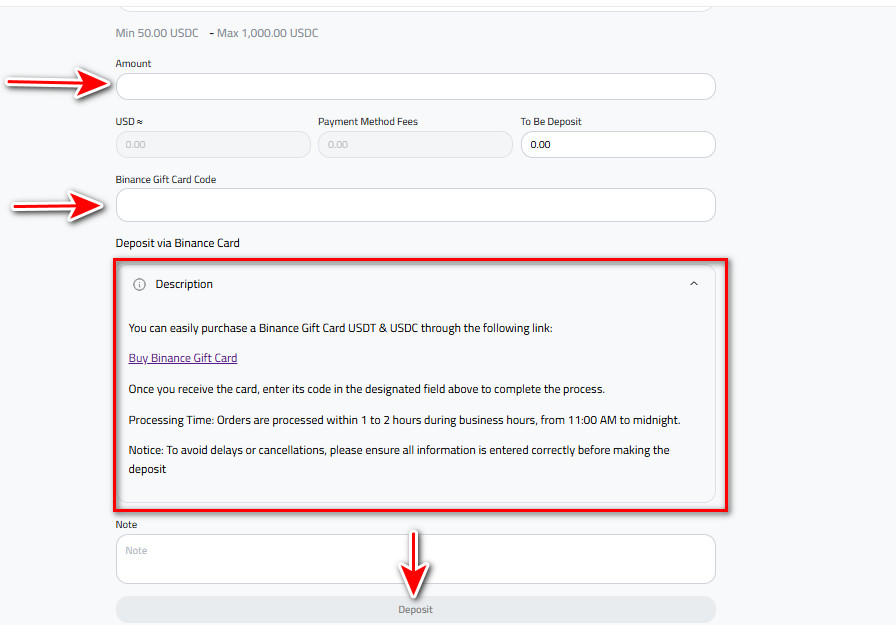Click the Deposit button
The width and height of the screenshot is (896, 625).
click(415, 610)
